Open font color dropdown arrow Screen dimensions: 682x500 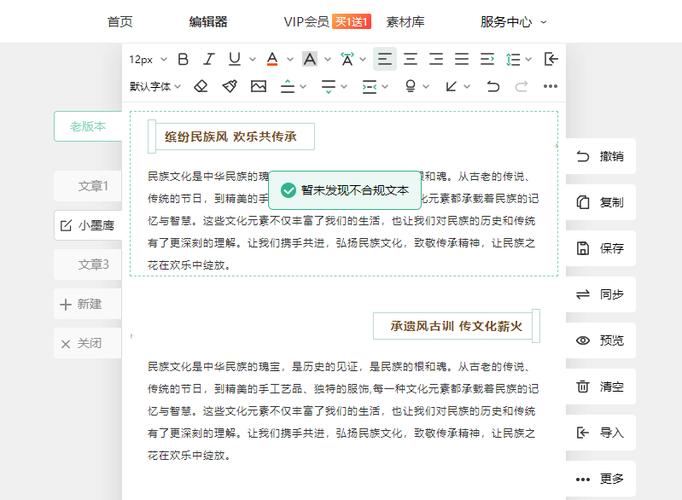(x=290, y=60)
